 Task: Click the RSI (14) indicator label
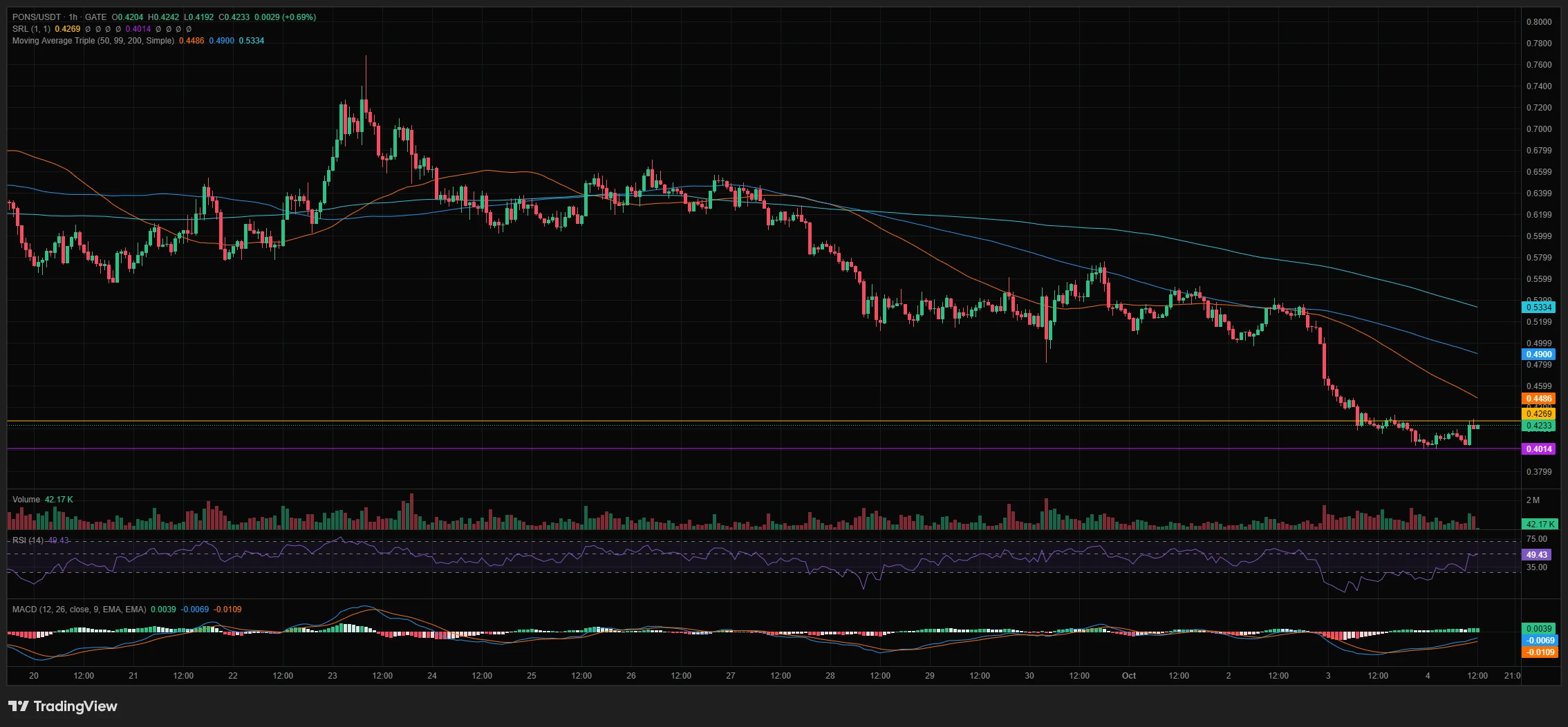click(x=28, y=540)
